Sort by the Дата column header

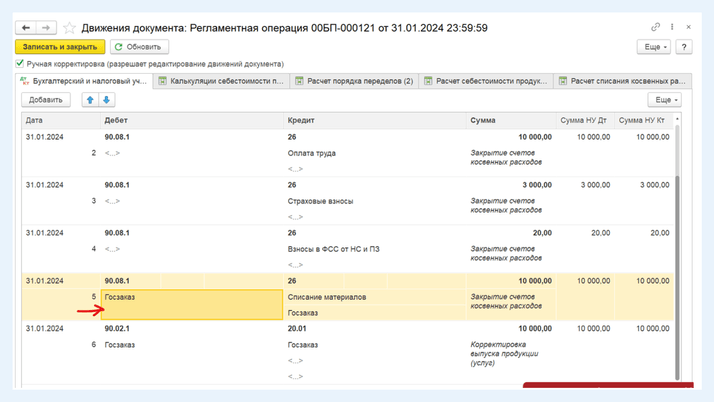(61, 120)
